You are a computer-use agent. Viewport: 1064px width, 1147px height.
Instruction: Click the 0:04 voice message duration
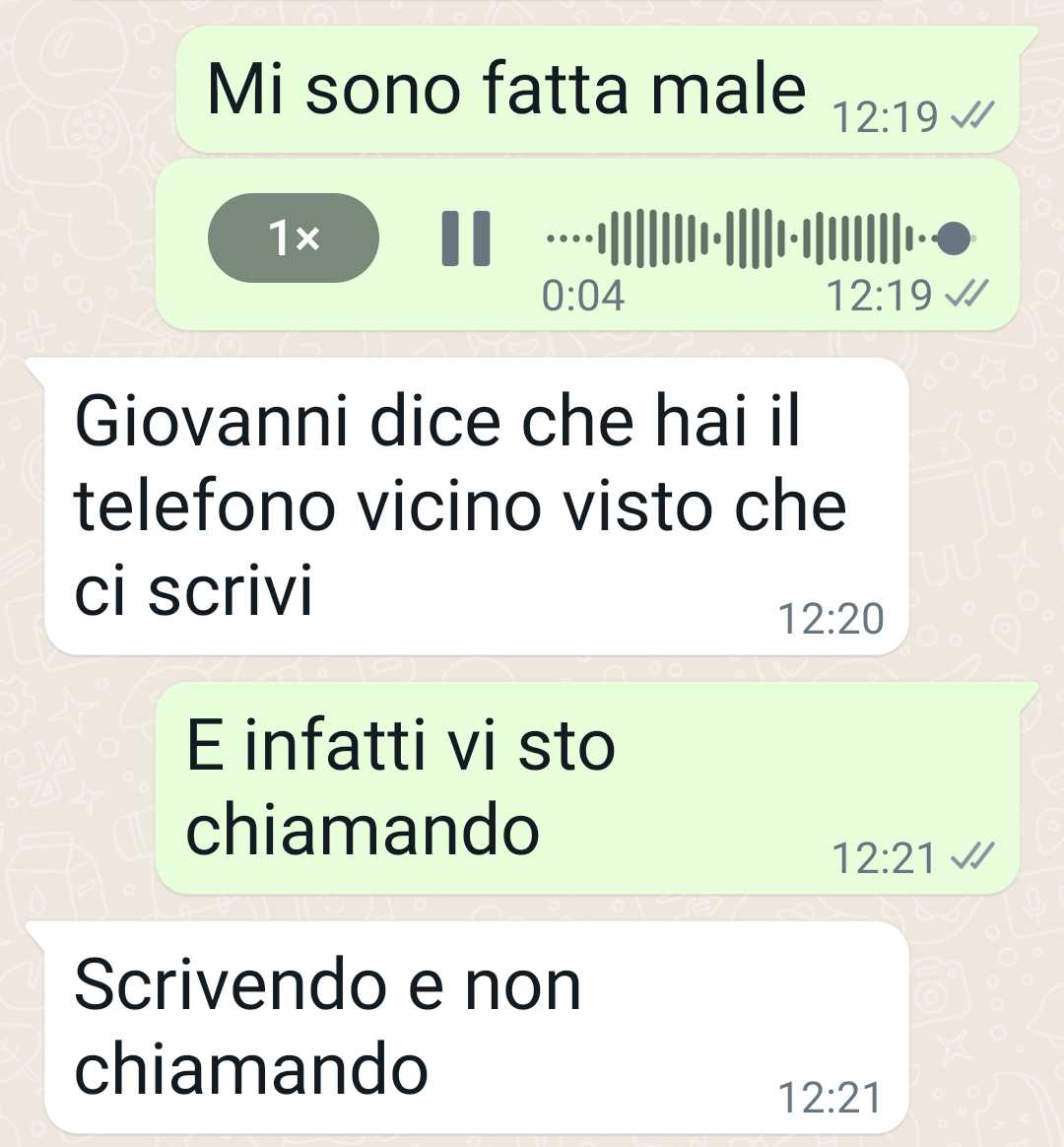coord(583,297)
